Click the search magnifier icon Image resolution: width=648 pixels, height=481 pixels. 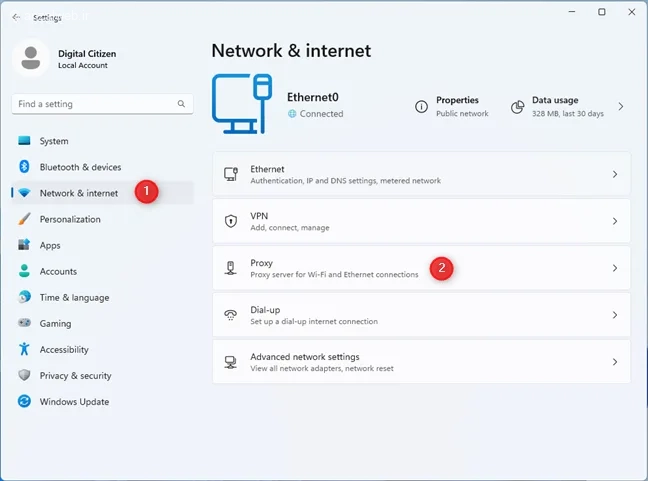click(x=181, y=104)
